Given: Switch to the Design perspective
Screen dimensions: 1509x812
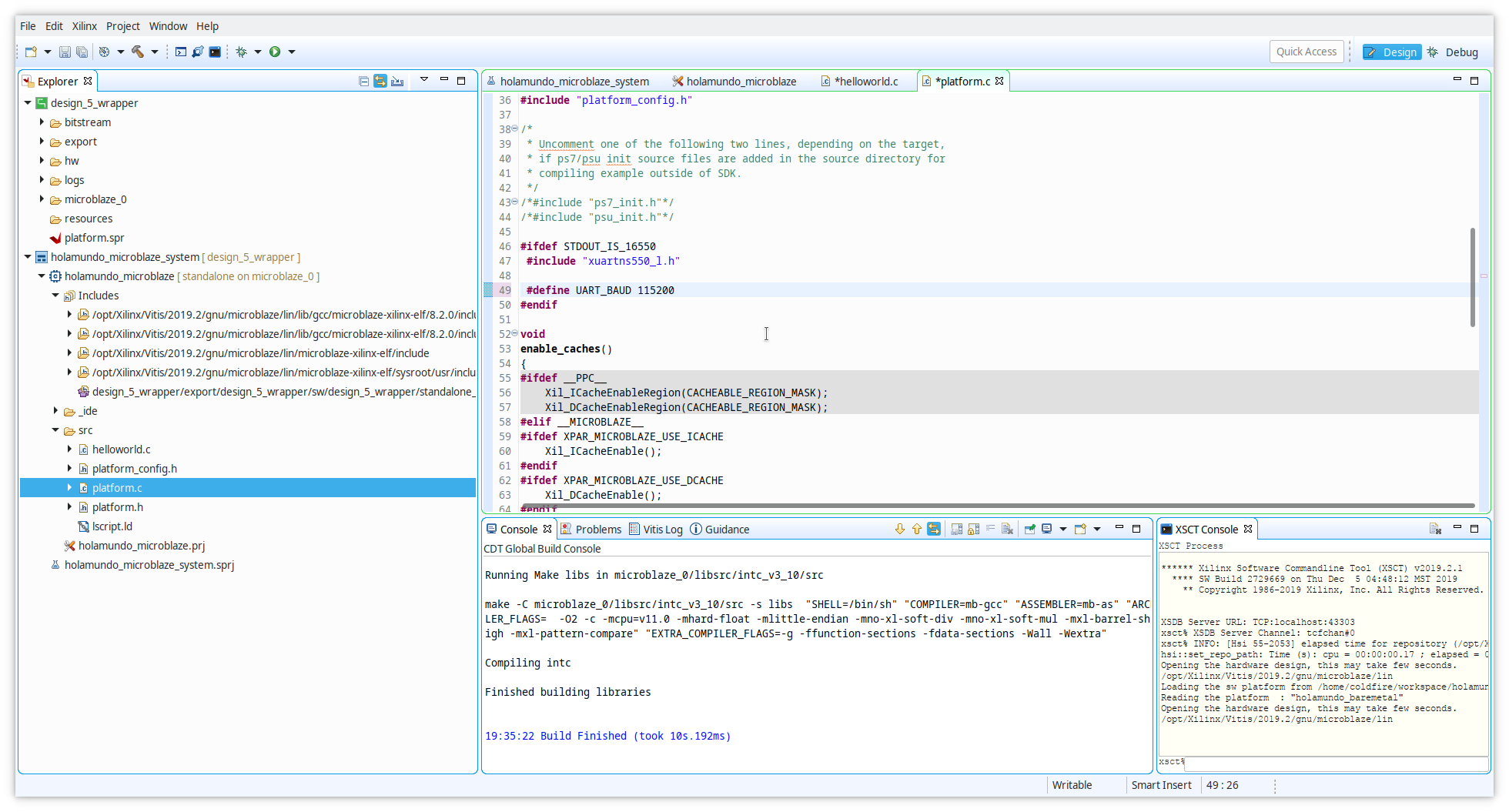Looking at the screenshot, I should tap(1392, 52).
